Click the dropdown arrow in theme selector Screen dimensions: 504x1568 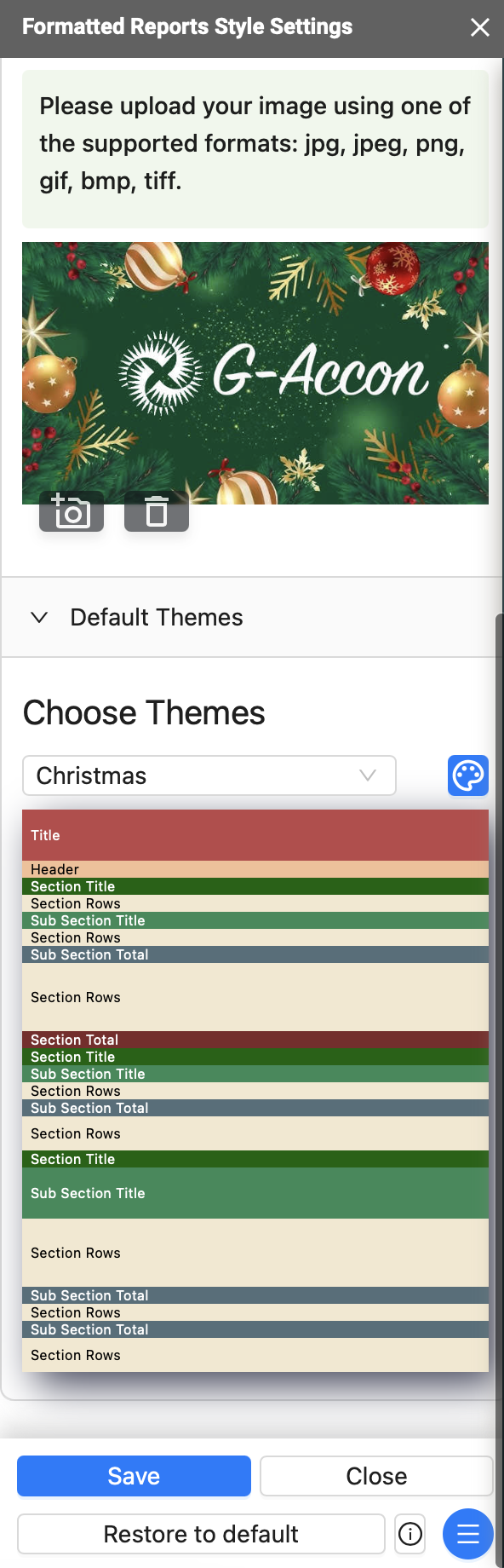coord(368,775)
